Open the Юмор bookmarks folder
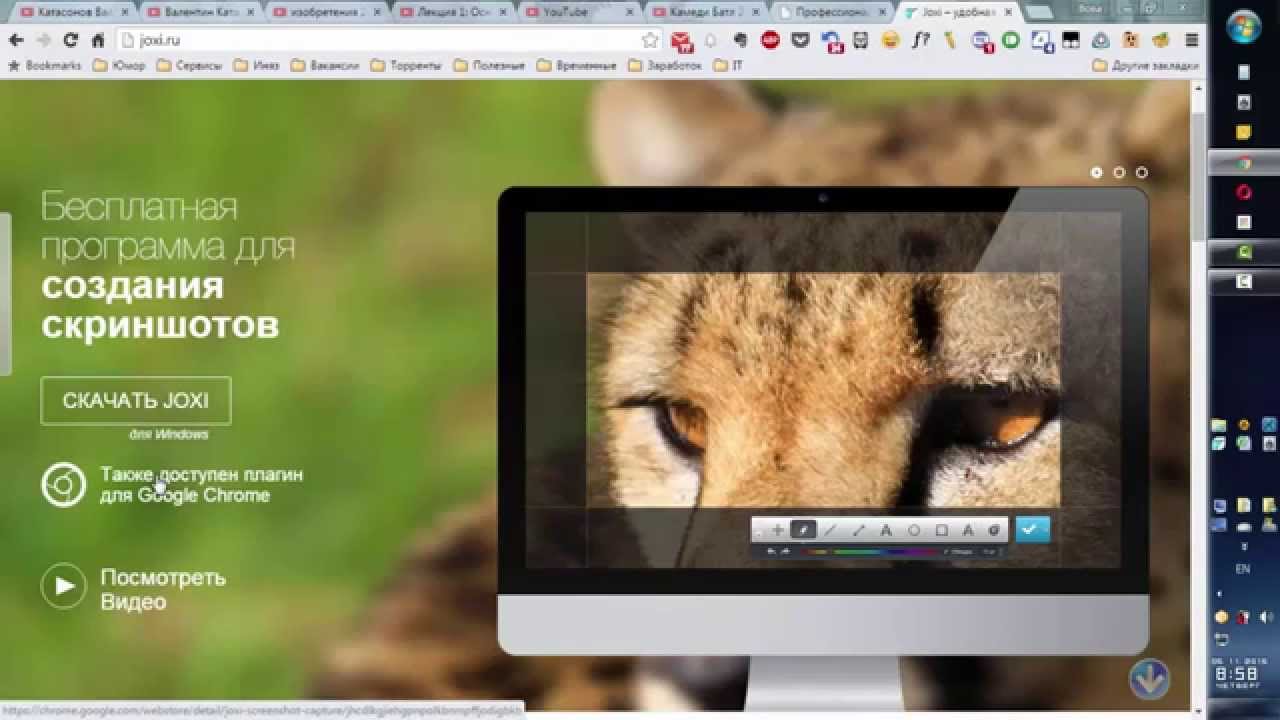The width and height of the screenshot is (1280, 720). 119,66
